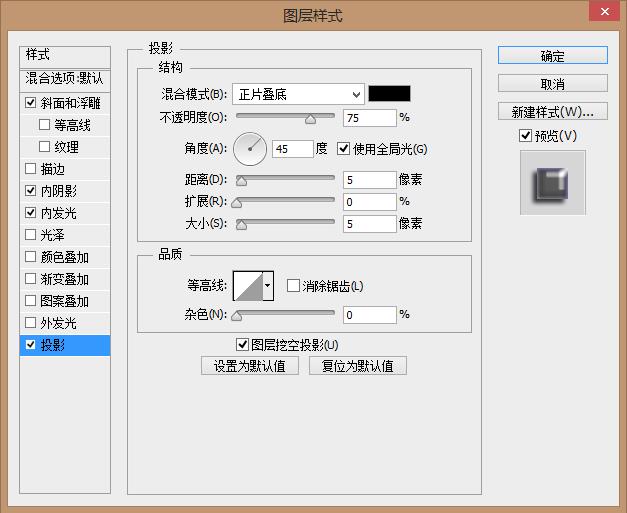Click the 扩展 slider handle

coord(237,203)
